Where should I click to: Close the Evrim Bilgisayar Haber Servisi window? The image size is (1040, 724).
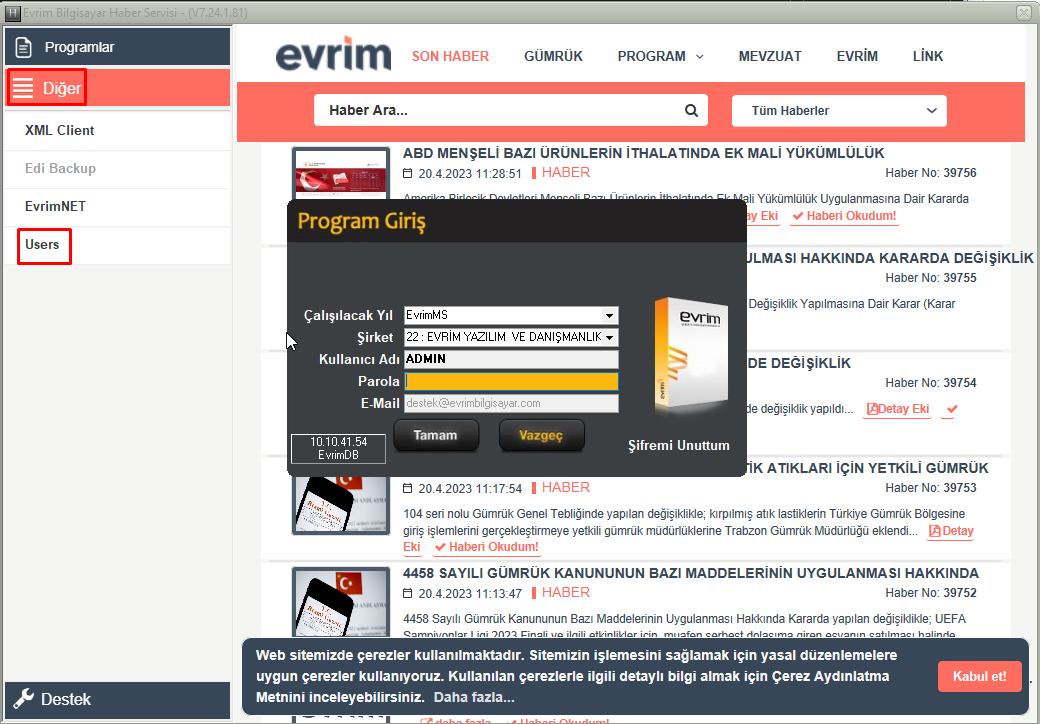[x=1023, y=12]
